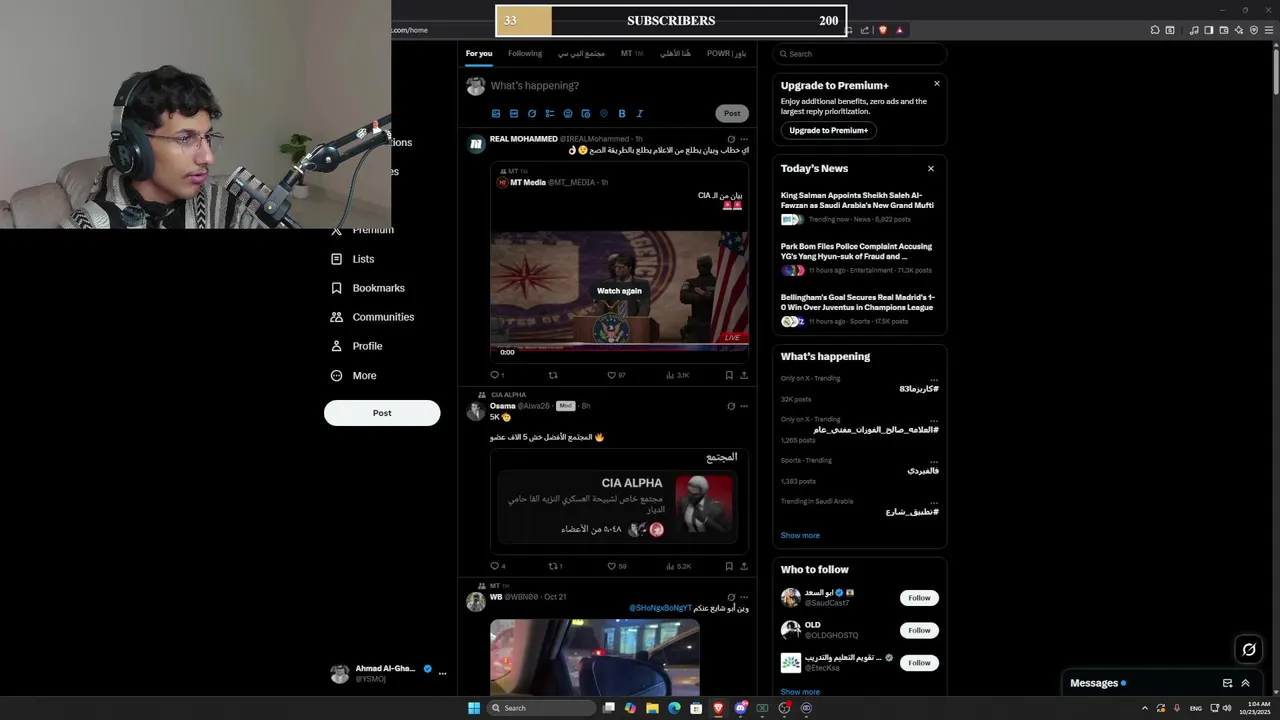This screenshot has height=720, width=1280.
Task: Click Watch again on the CIA video
Action: tap(619, 291)
